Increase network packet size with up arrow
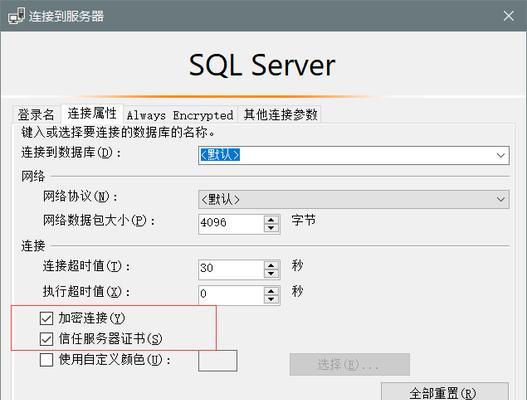The width and height of the screenshot is (527, 400). tap(271, 220)
